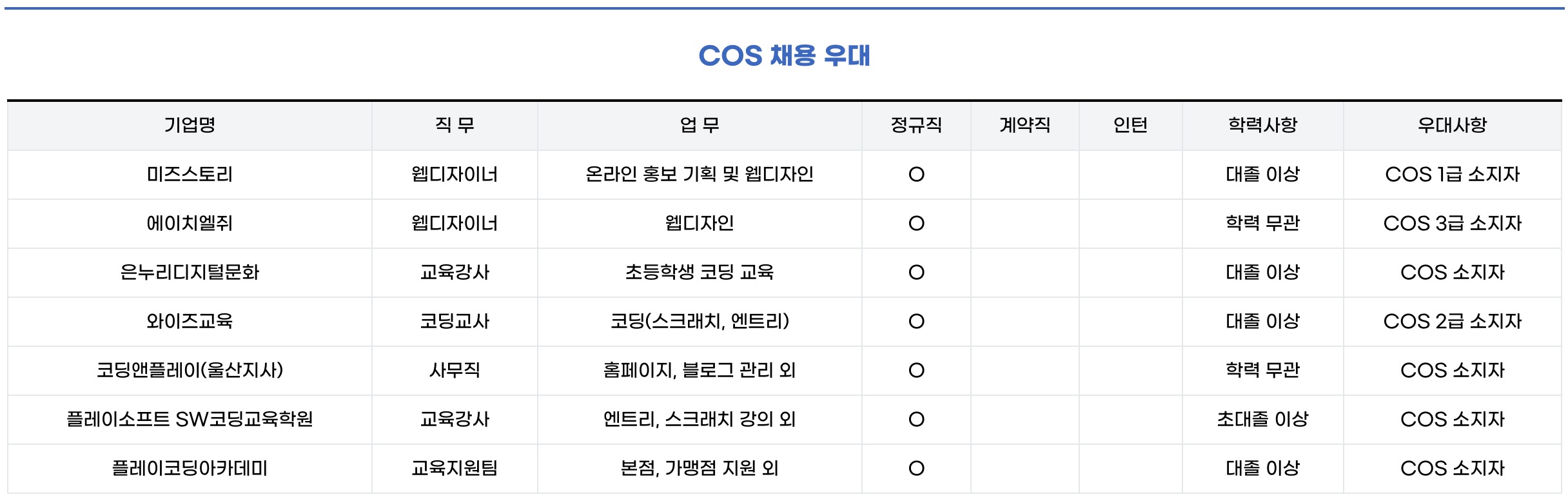Click the 교육지원팀 job cell
The image size is (1568, 499).
pyautogui.click(x=455, y=468)
